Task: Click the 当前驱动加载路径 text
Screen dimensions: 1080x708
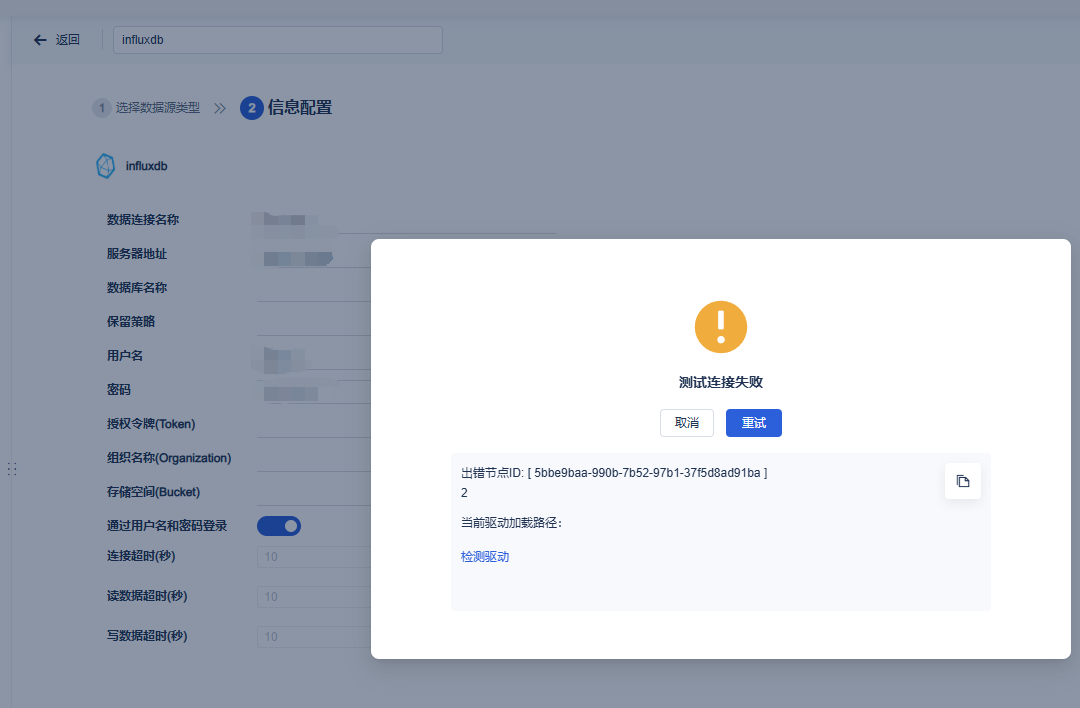Action: click(x=512, y=523)
